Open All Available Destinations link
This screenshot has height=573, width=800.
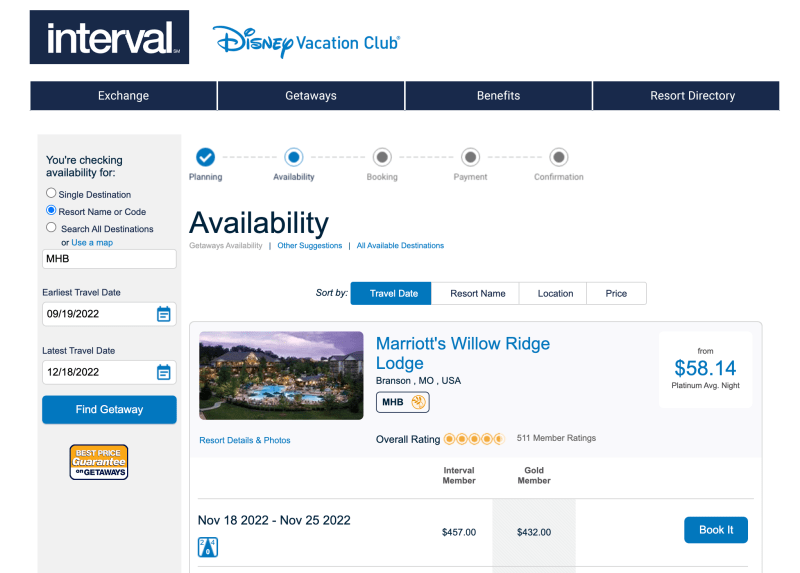(401, 245)
